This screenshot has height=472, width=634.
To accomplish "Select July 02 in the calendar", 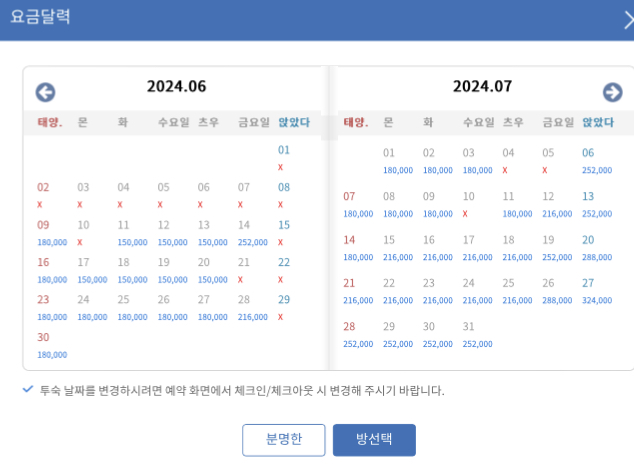I will tap(437, 161).
